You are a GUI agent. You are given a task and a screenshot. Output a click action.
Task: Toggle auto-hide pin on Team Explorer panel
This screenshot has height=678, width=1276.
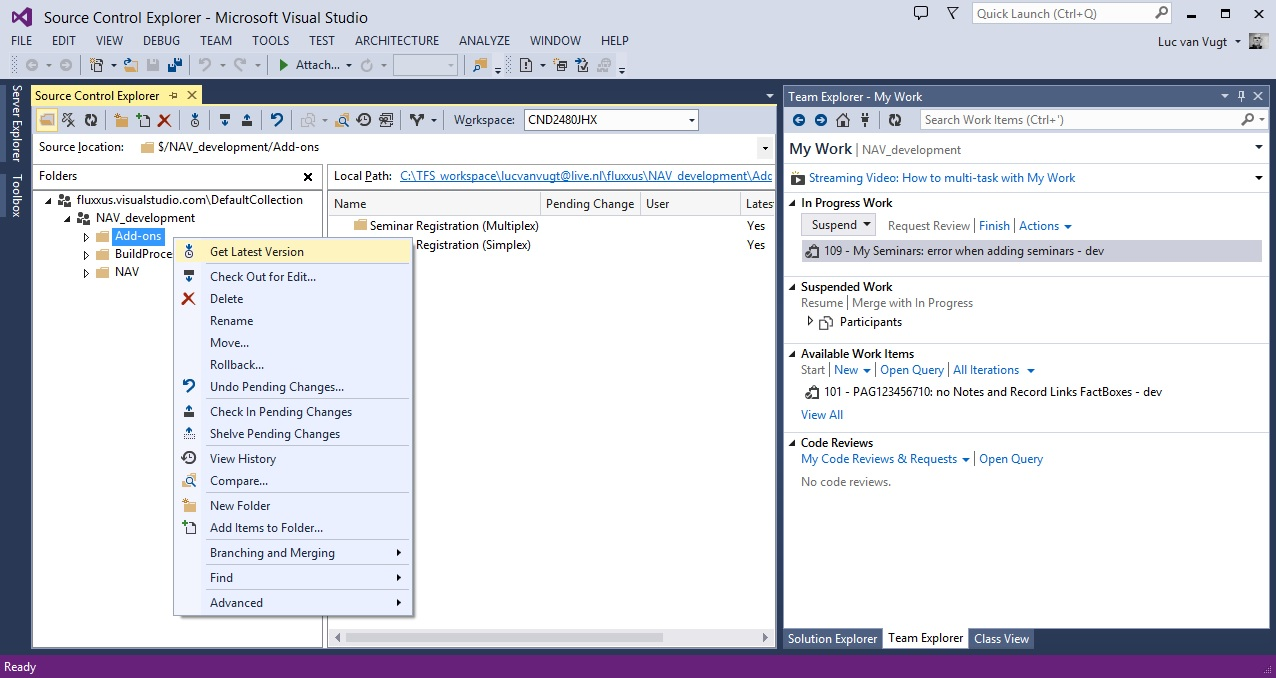1242,96
